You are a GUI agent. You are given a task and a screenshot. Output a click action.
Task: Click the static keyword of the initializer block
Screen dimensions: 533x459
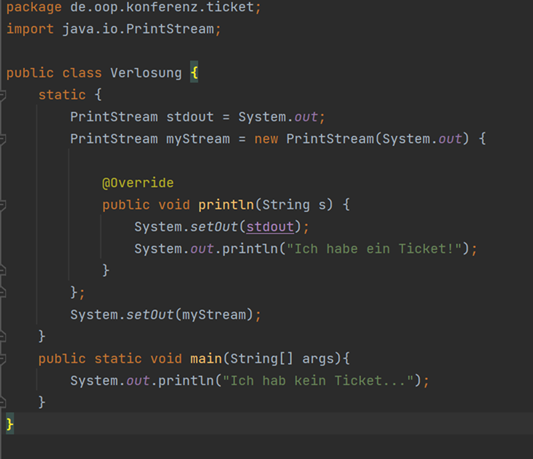click(x=62, y=95)
